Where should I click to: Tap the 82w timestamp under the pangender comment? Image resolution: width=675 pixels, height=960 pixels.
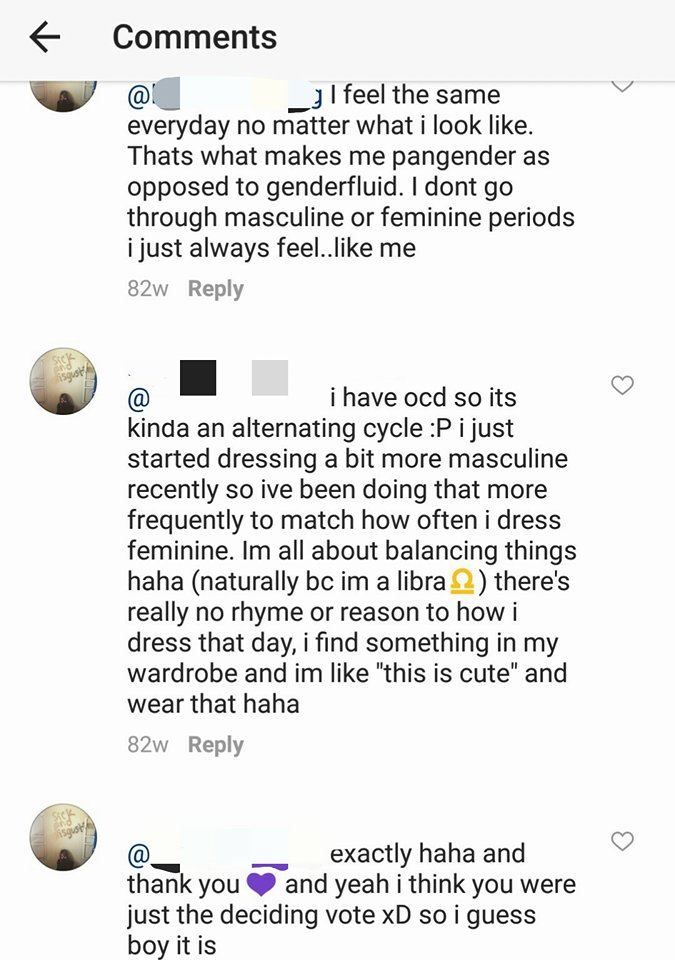[x=148, y=288]
